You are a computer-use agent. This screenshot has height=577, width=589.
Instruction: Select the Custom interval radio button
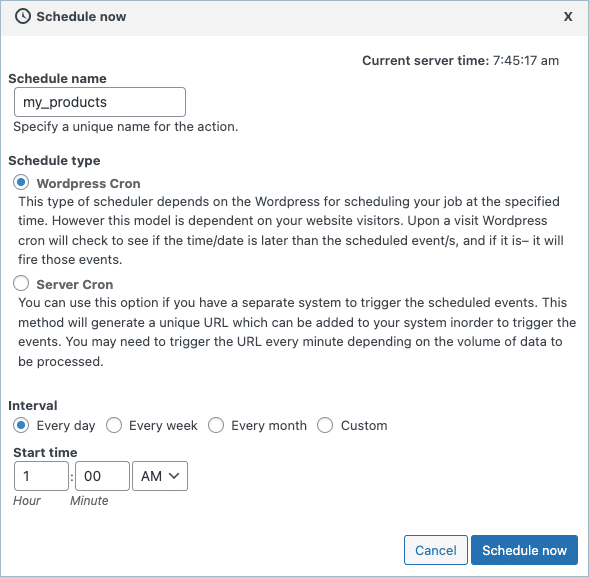pyautogui.click(x=325, y=425)
